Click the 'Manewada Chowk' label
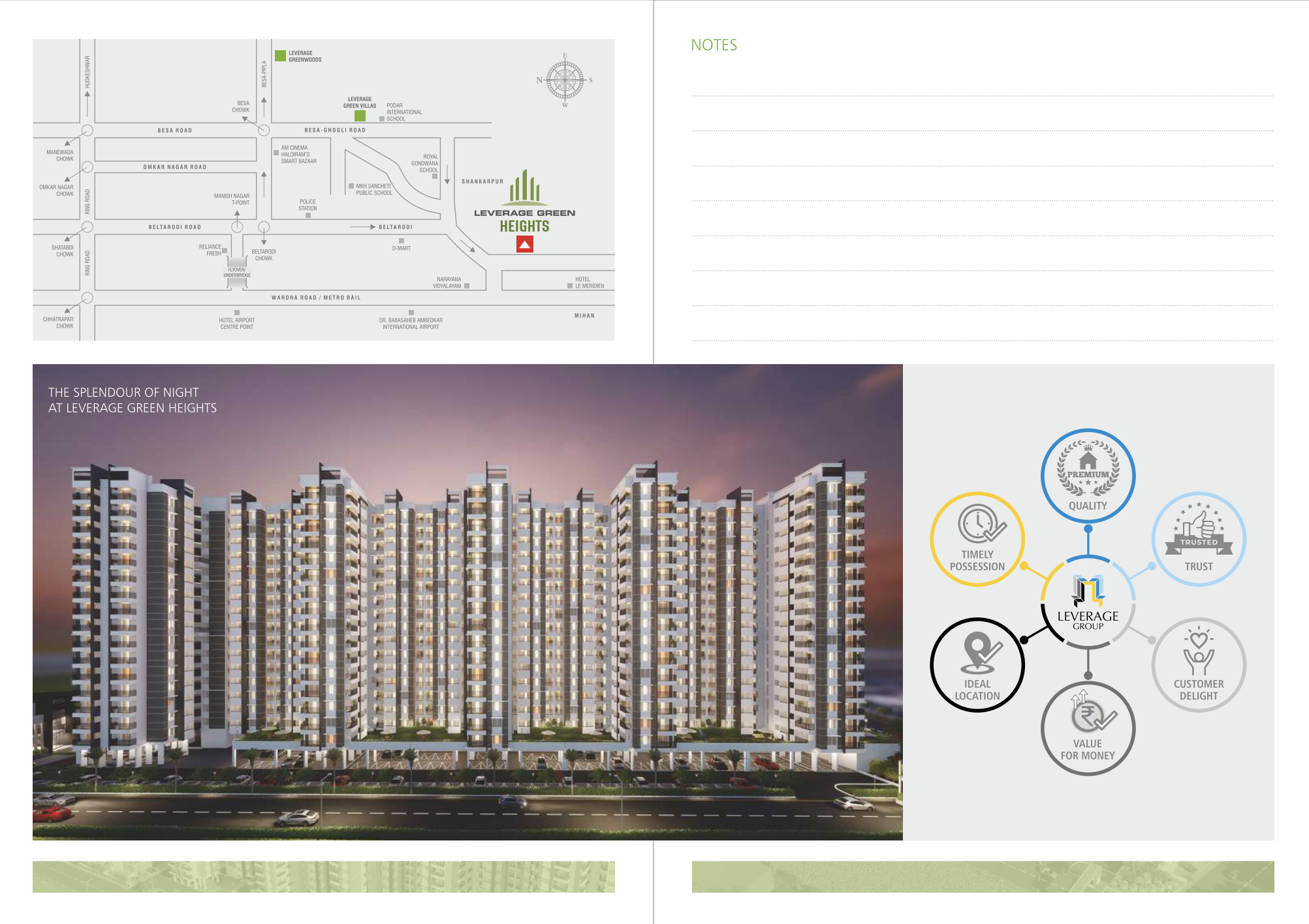 pyautogui.click(x=60, y=155)
